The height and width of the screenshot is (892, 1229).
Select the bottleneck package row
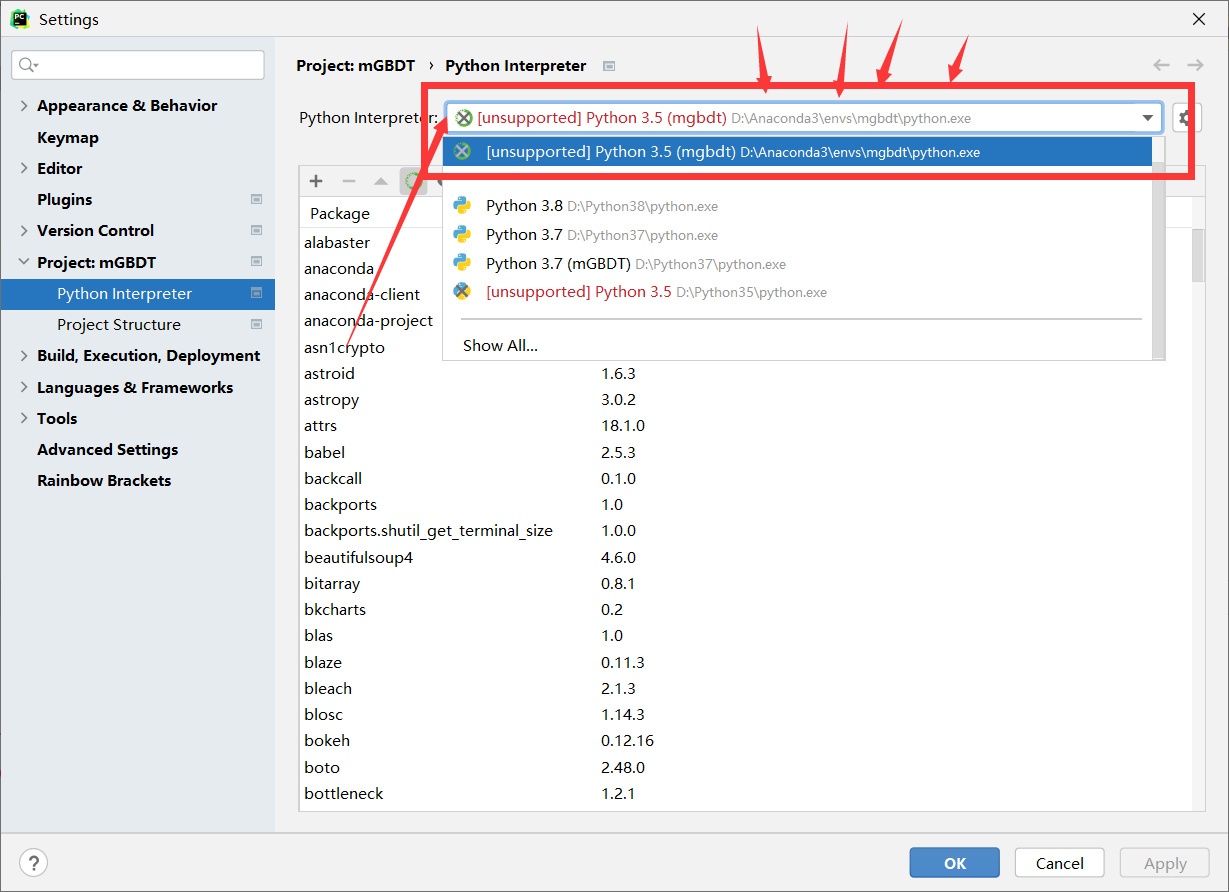[x=745, y=793]
